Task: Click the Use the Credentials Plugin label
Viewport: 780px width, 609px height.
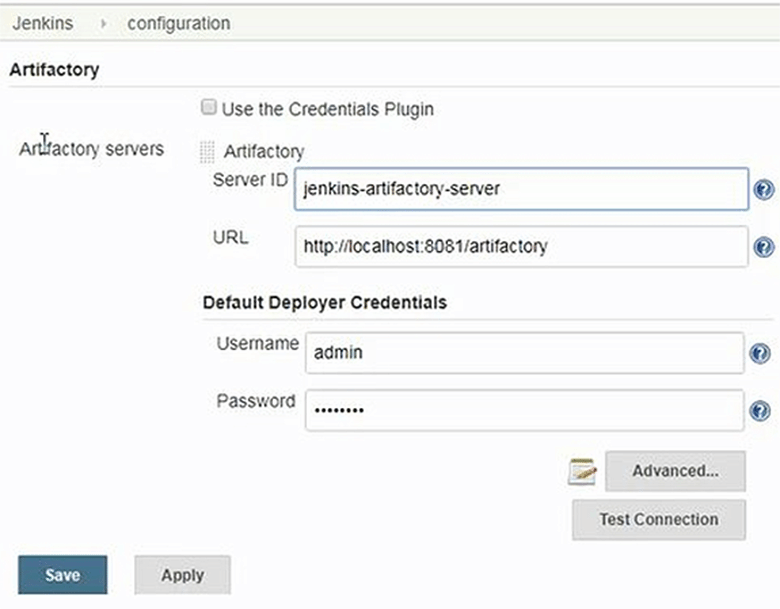Action: tap(328, 109)
